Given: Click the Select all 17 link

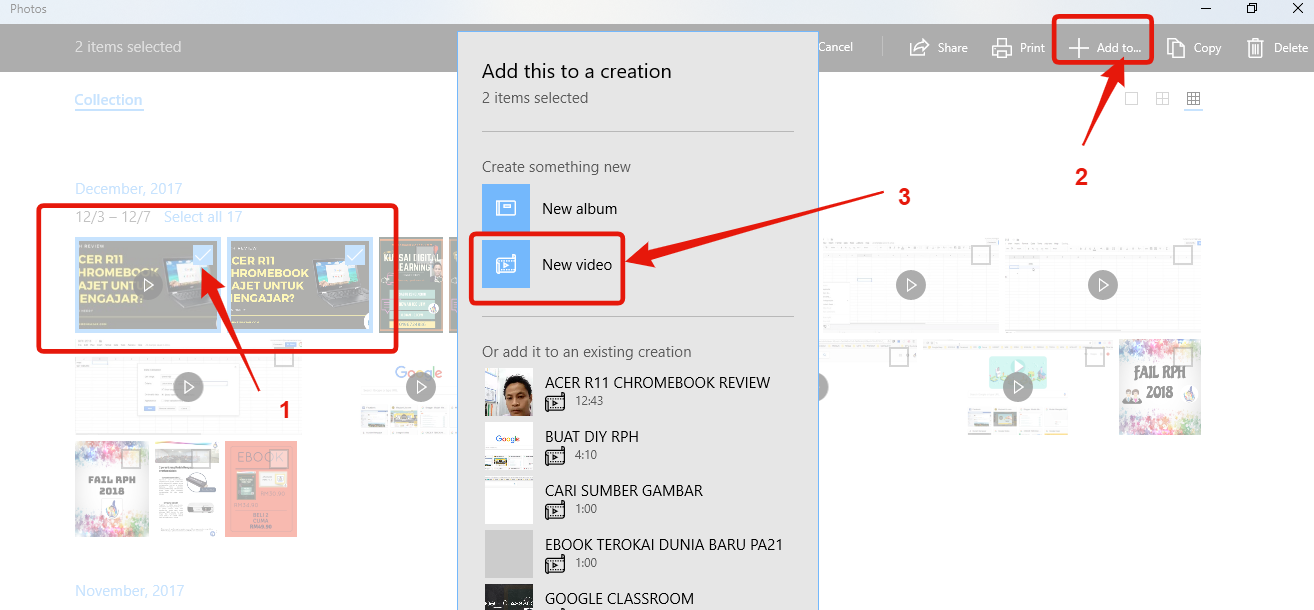Looking at the screenshot, I should [203, 217].
